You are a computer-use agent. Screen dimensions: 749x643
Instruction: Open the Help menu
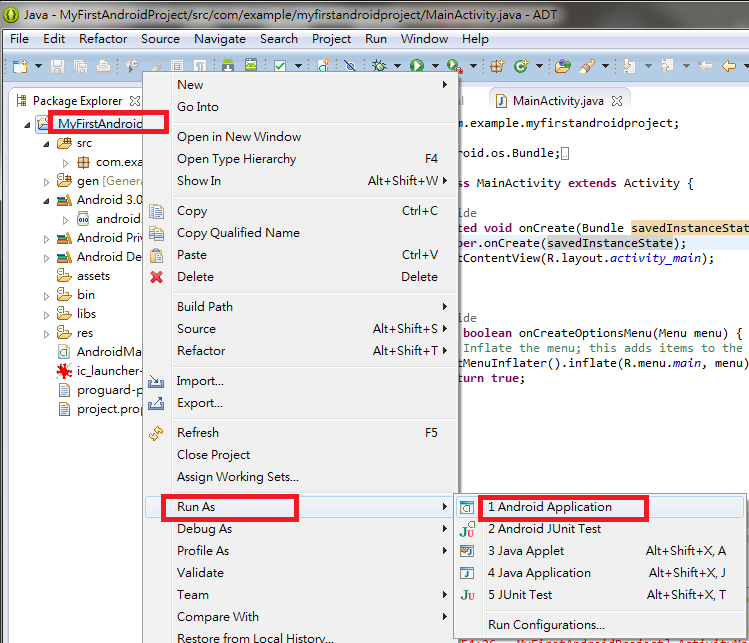[x=475, y=39]
